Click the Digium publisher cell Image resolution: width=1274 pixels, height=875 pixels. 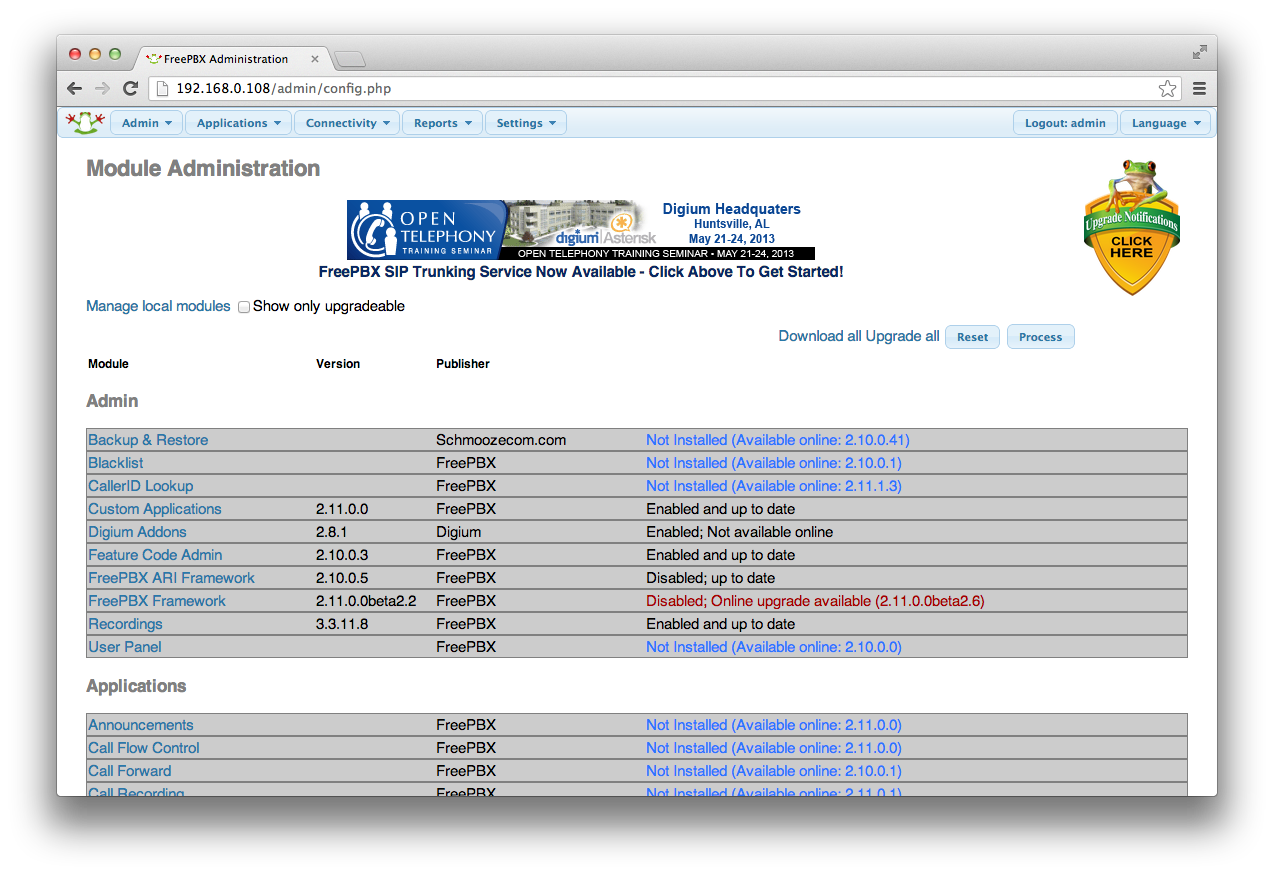click(x=459, y=532)
